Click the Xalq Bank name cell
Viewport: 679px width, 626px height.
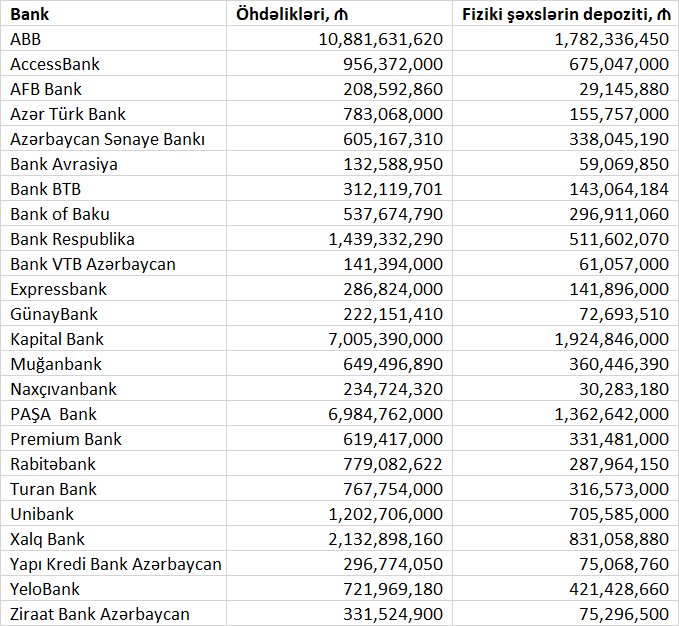[x=113, y=539]
